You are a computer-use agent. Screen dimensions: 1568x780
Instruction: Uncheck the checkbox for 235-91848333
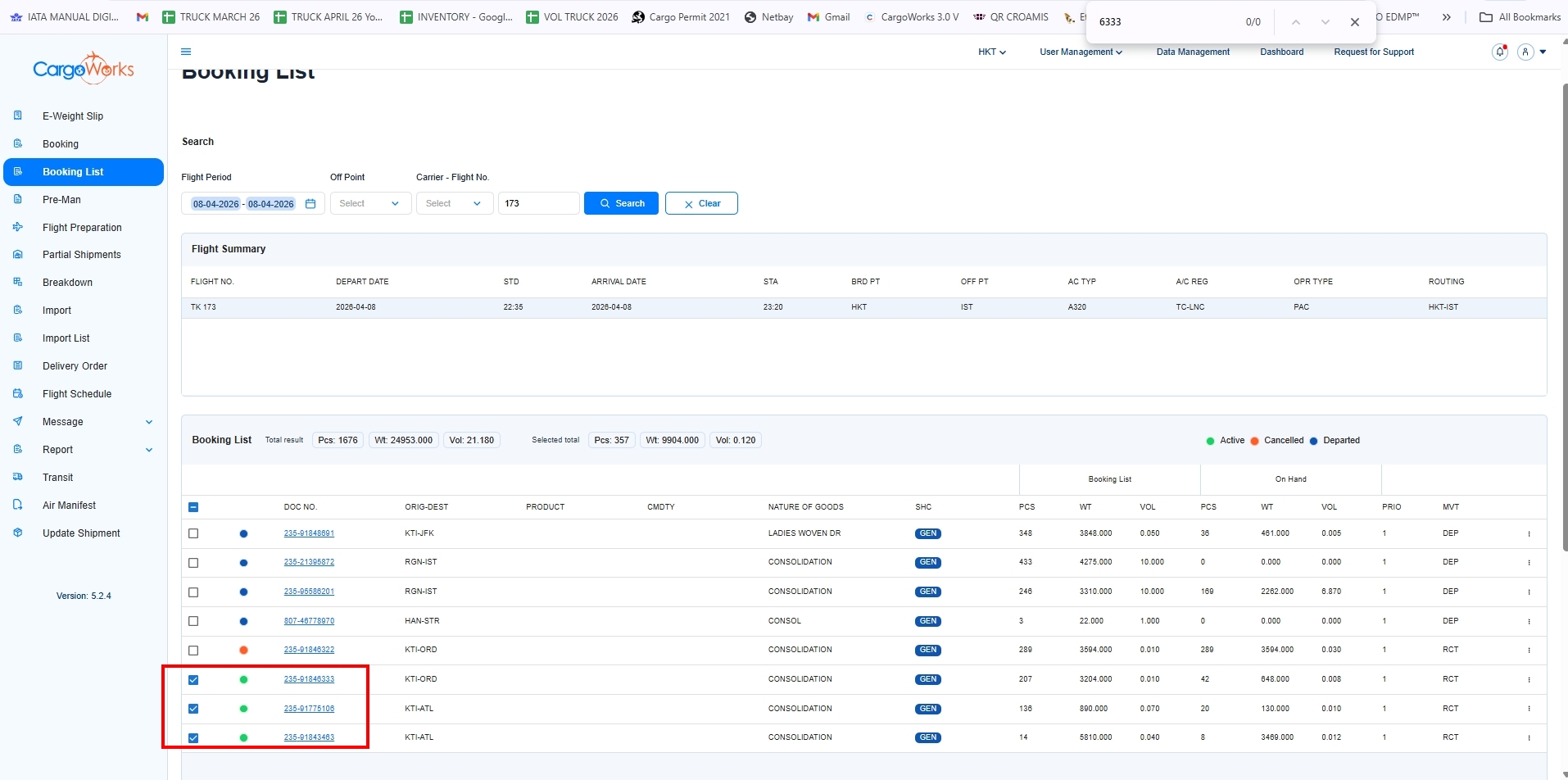click(193, 680)
